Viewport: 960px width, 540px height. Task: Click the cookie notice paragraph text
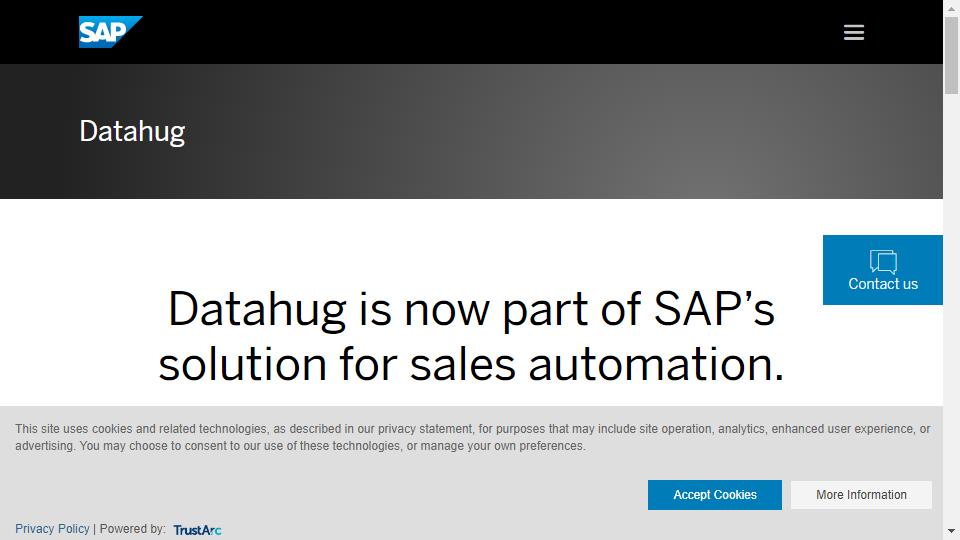[472, 437]
